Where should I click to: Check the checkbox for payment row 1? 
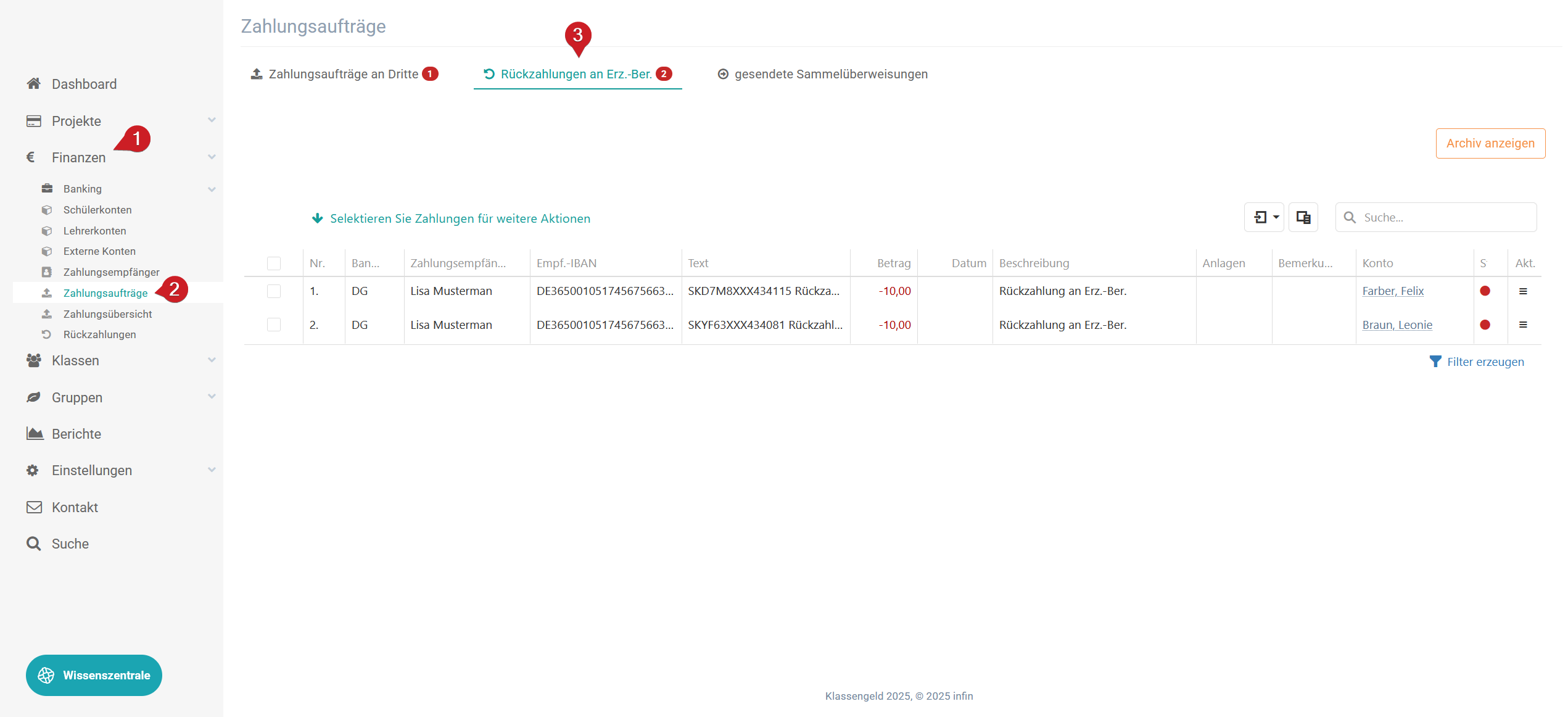coord(274,291)
